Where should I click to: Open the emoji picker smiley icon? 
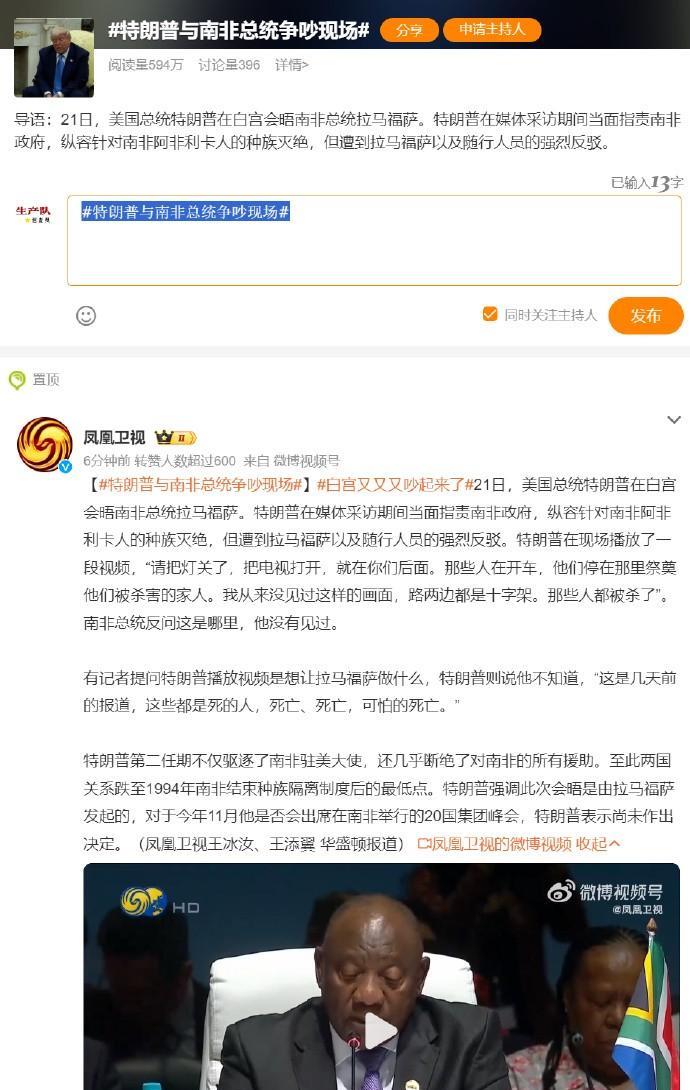coord(85,316)
